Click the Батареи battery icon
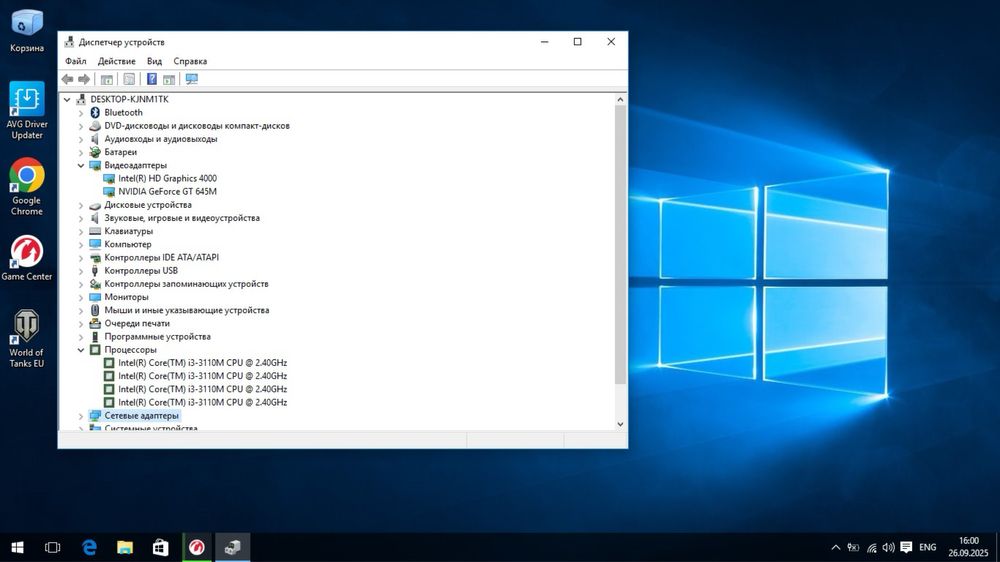 coord(95,152)
